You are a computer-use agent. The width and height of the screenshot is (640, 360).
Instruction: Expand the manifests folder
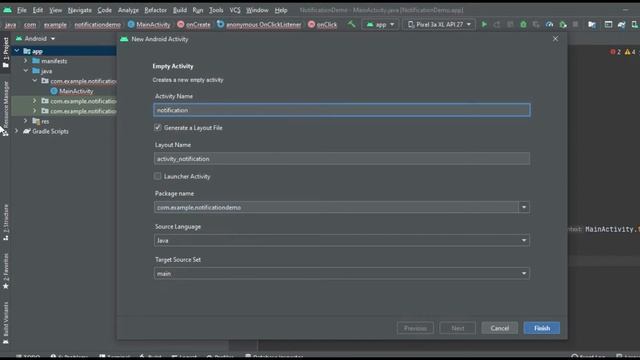(26, 61)
